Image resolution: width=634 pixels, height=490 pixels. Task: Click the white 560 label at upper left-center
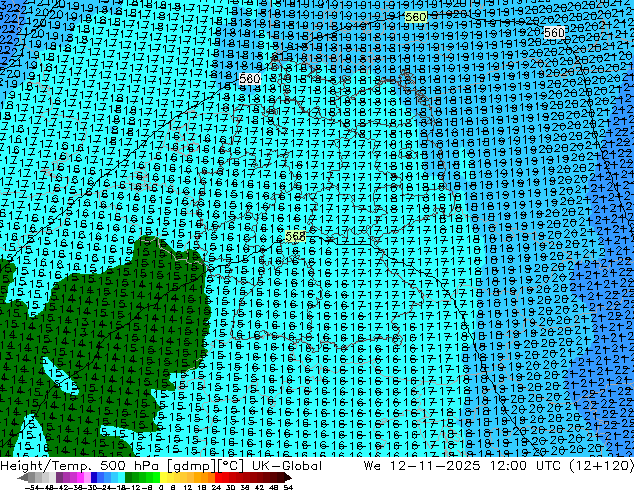249,78
